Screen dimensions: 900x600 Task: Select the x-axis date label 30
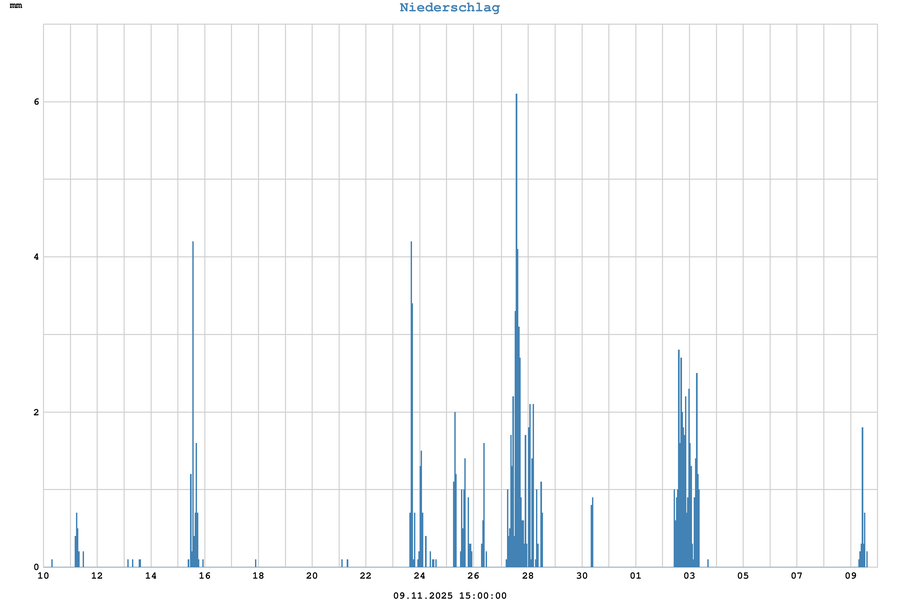[x=582, y=576]
